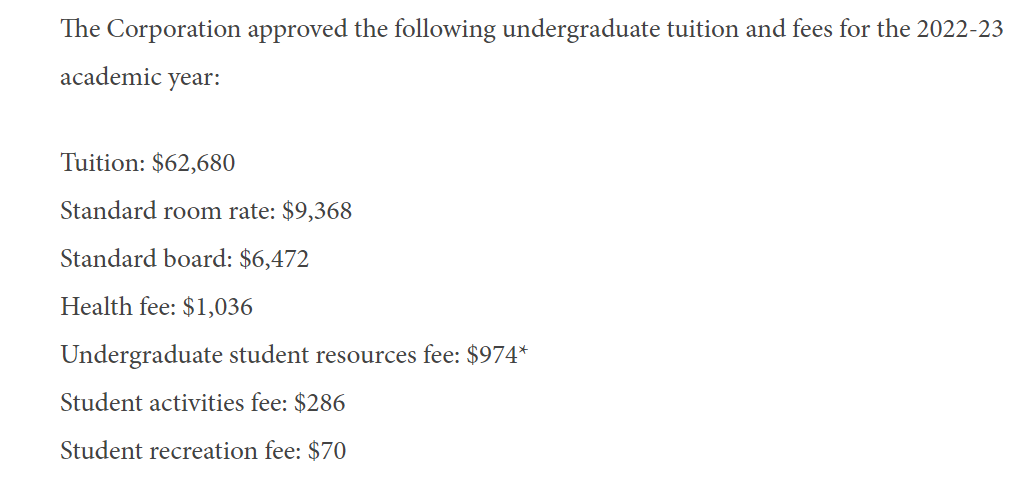The width and height of the screenshot is (1035, 486).
Task: Click the asterisk after $974
Action: click(523, 351)
